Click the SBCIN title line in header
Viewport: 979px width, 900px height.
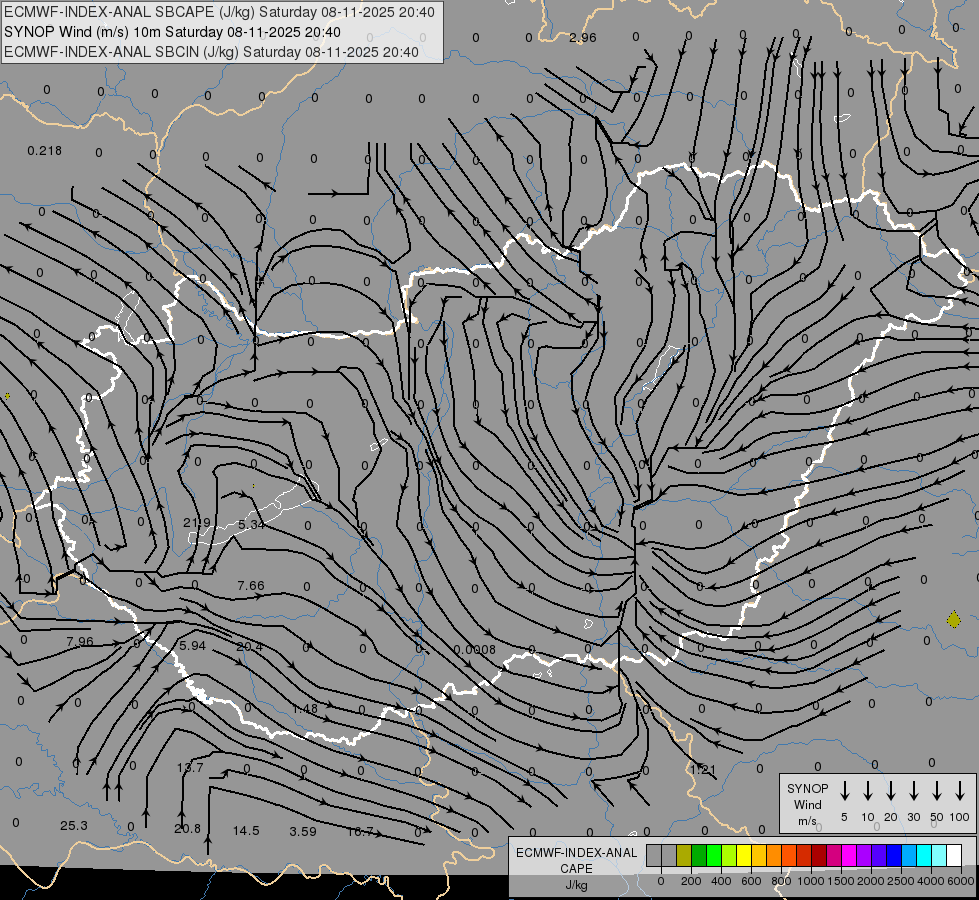tap(211, 52)
